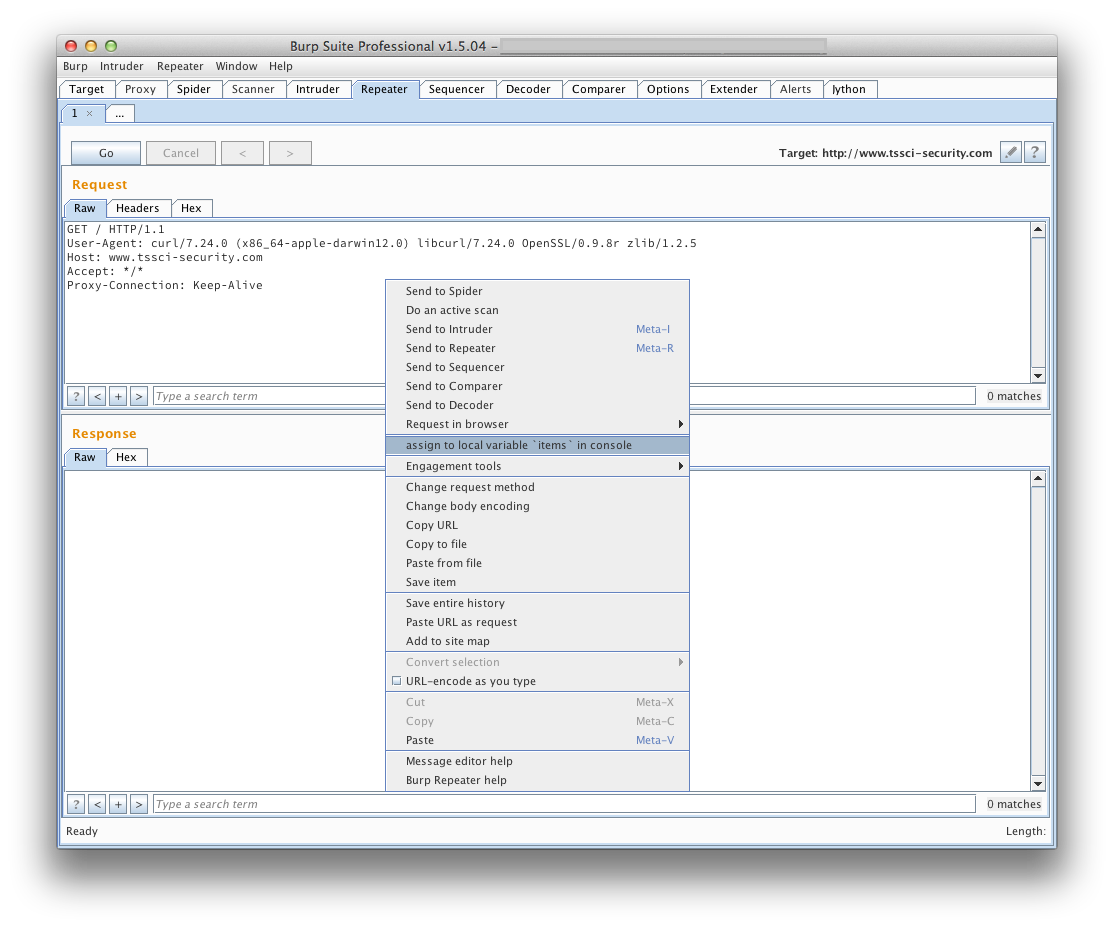This screenshot has height=928, width=1114.
Task: Go to next match in response search
Action: click(x=139, y=804)
